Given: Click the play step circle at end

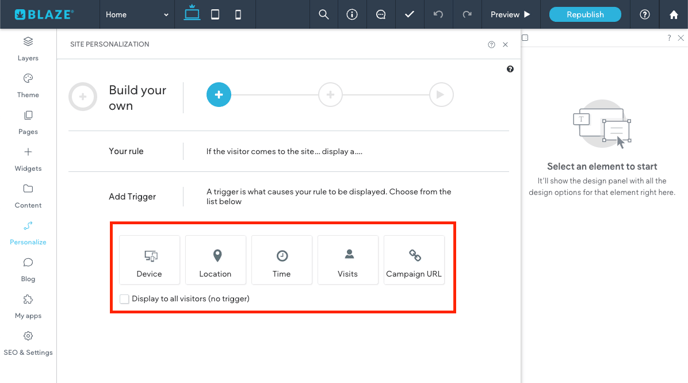Looking at the screenshot, I should pyautogui.click(x=441, y=95).
